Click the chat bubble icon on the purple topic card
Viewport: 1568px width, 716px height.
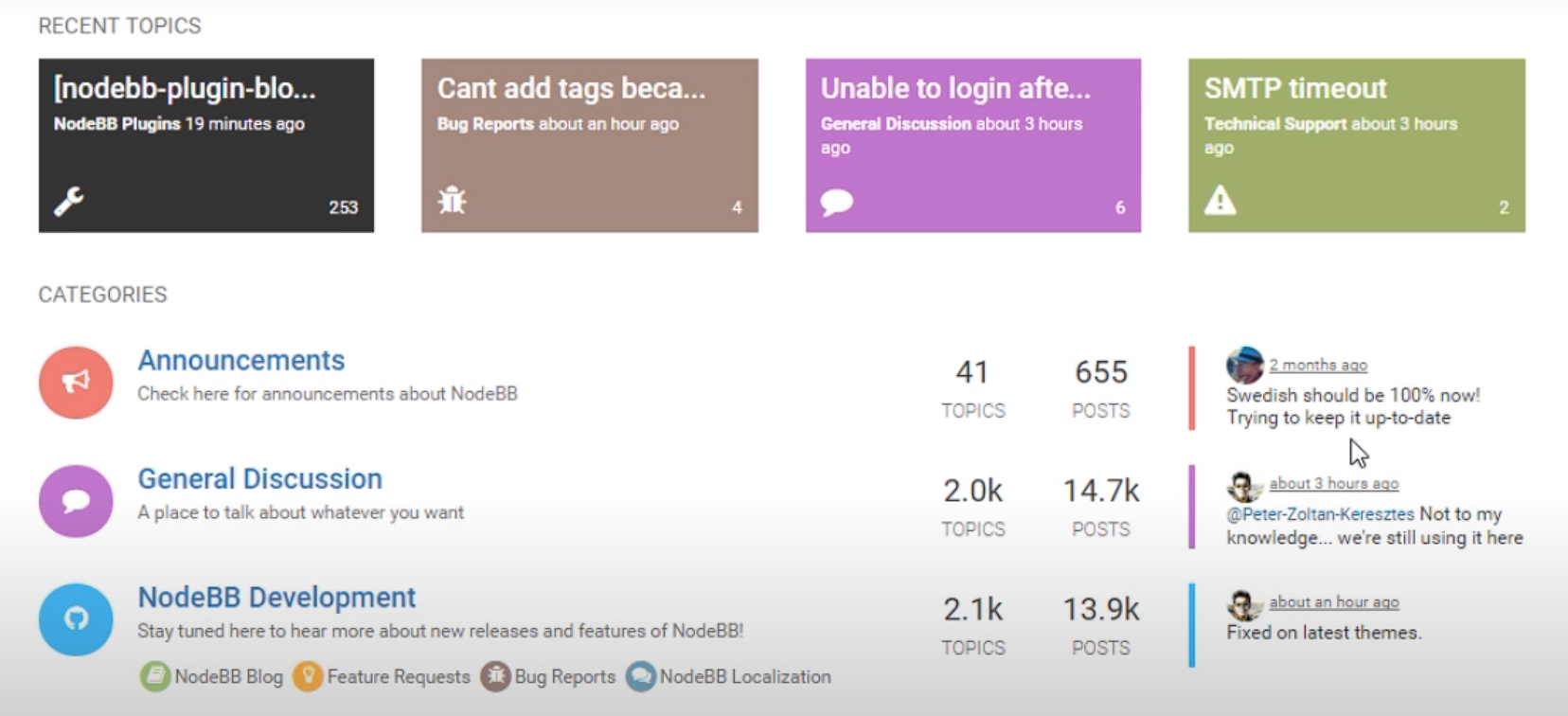pos(837,203)
